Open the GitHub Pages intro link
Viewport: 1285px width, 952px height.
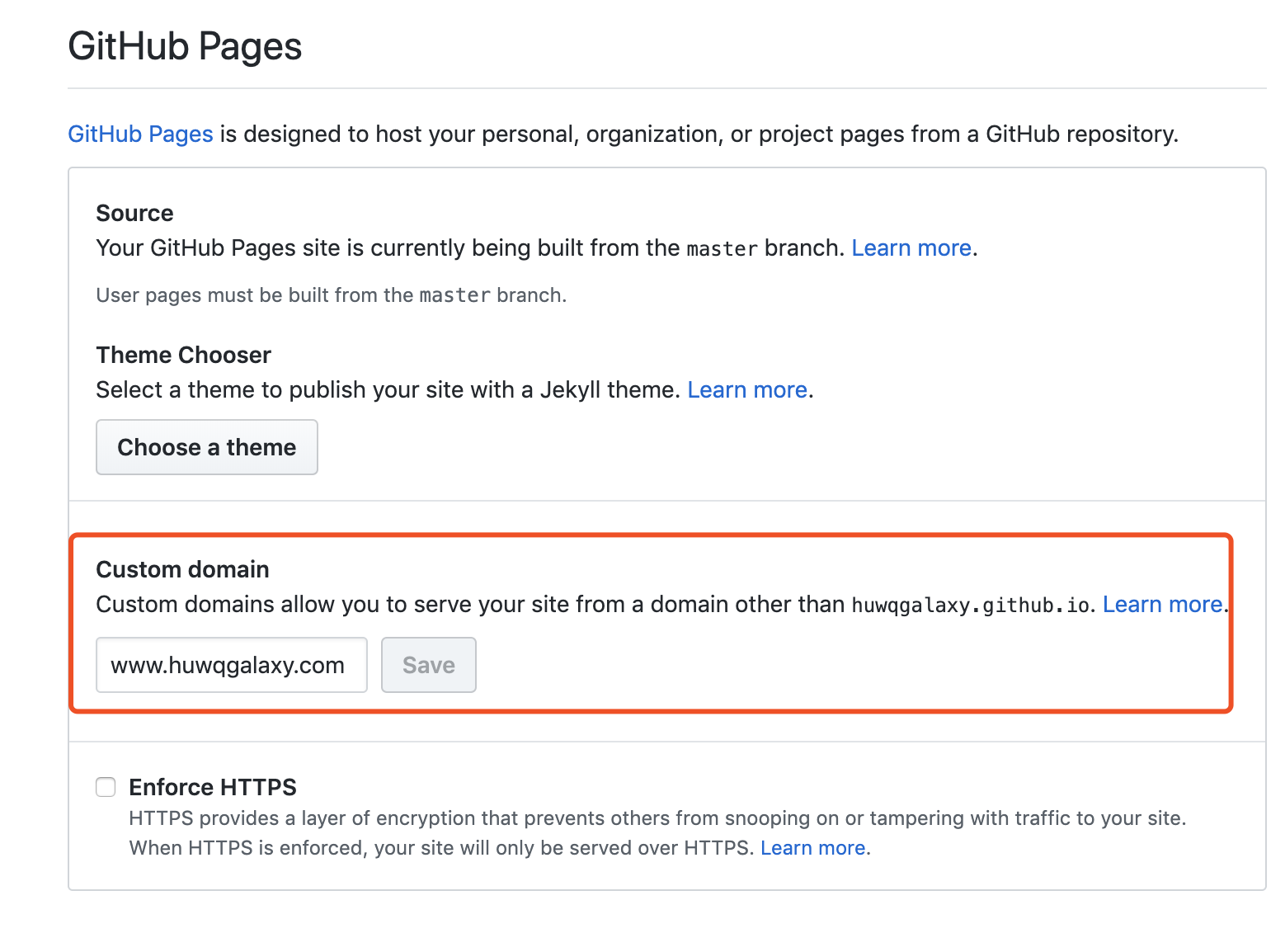(140, 134)
